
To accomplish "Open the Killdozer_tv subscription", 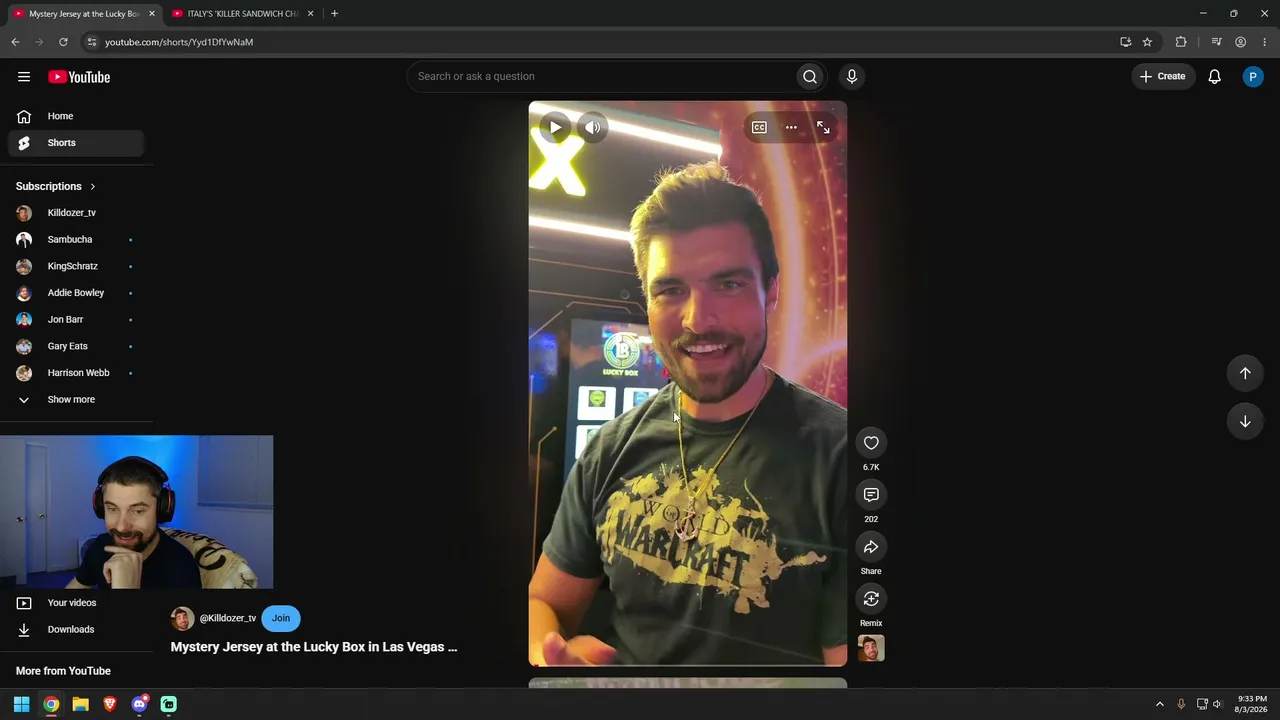I will point(76,213).
